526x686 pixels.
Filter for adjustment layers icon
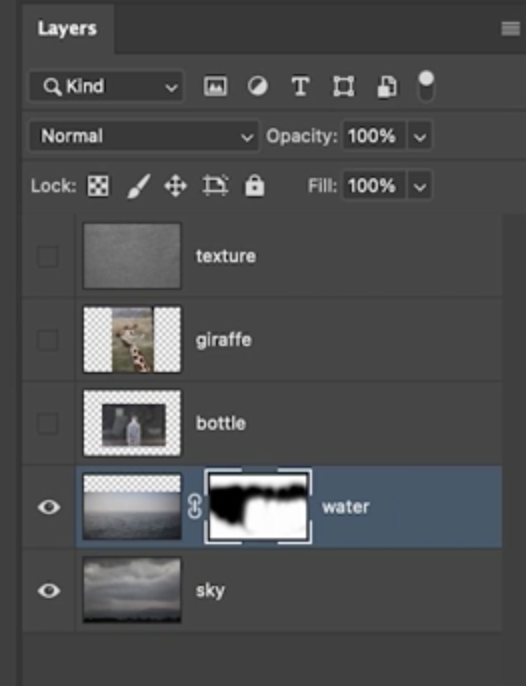(257, 86)
